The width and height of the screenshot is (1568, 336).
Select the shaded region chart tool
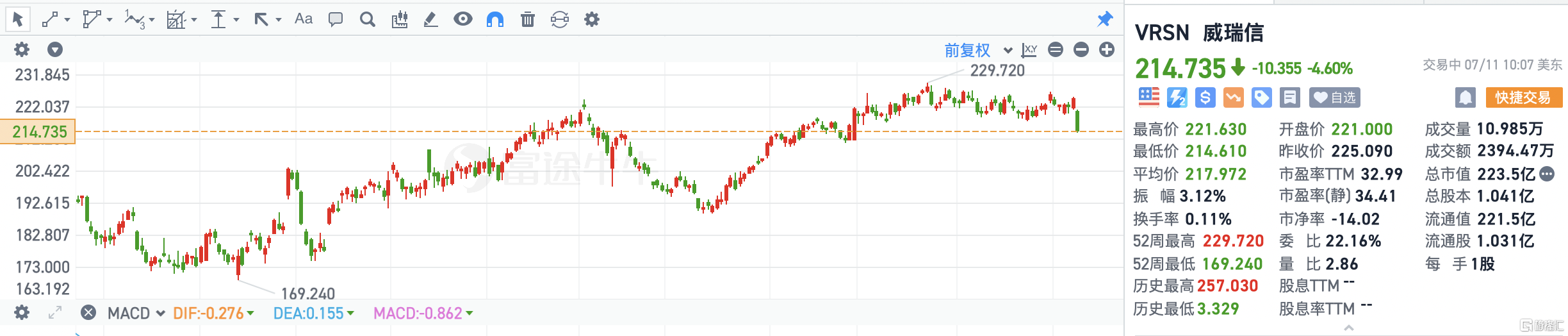[x=176, y=20]
